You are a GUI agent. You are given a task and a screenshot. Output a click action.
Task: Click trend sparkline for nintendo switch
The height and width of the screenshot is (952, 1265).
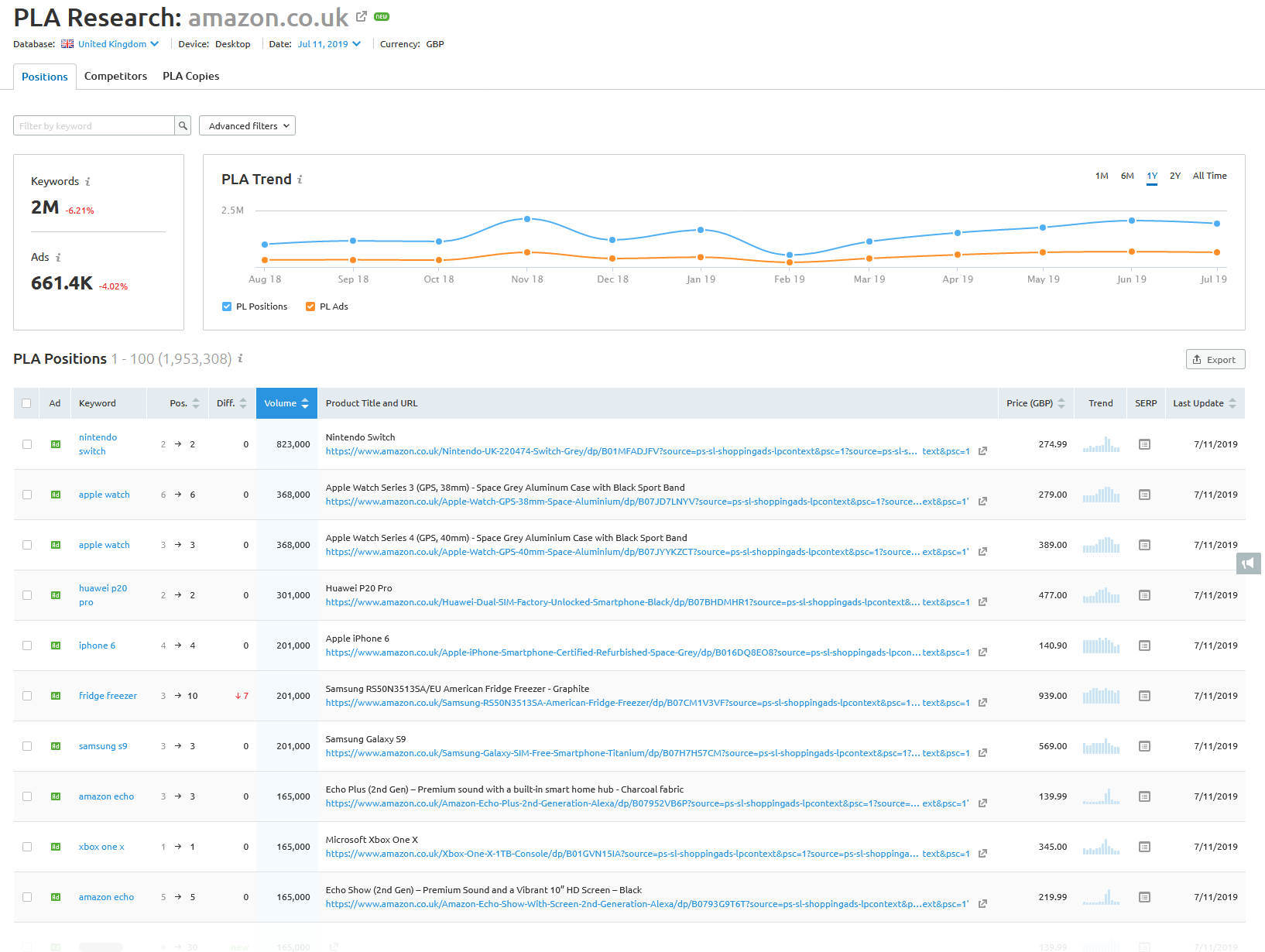pos(1101,444)
